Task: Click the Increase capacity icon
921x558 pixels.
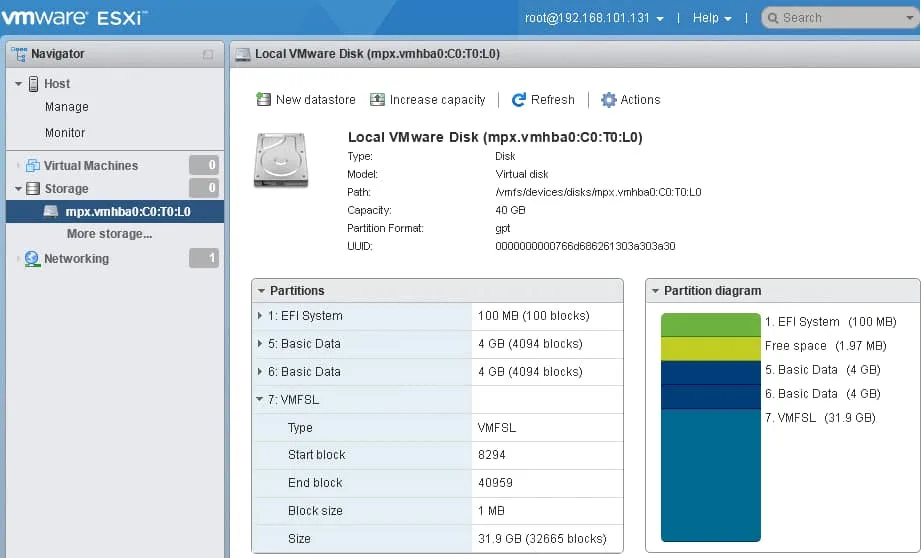Action: [x=377, y=100]
